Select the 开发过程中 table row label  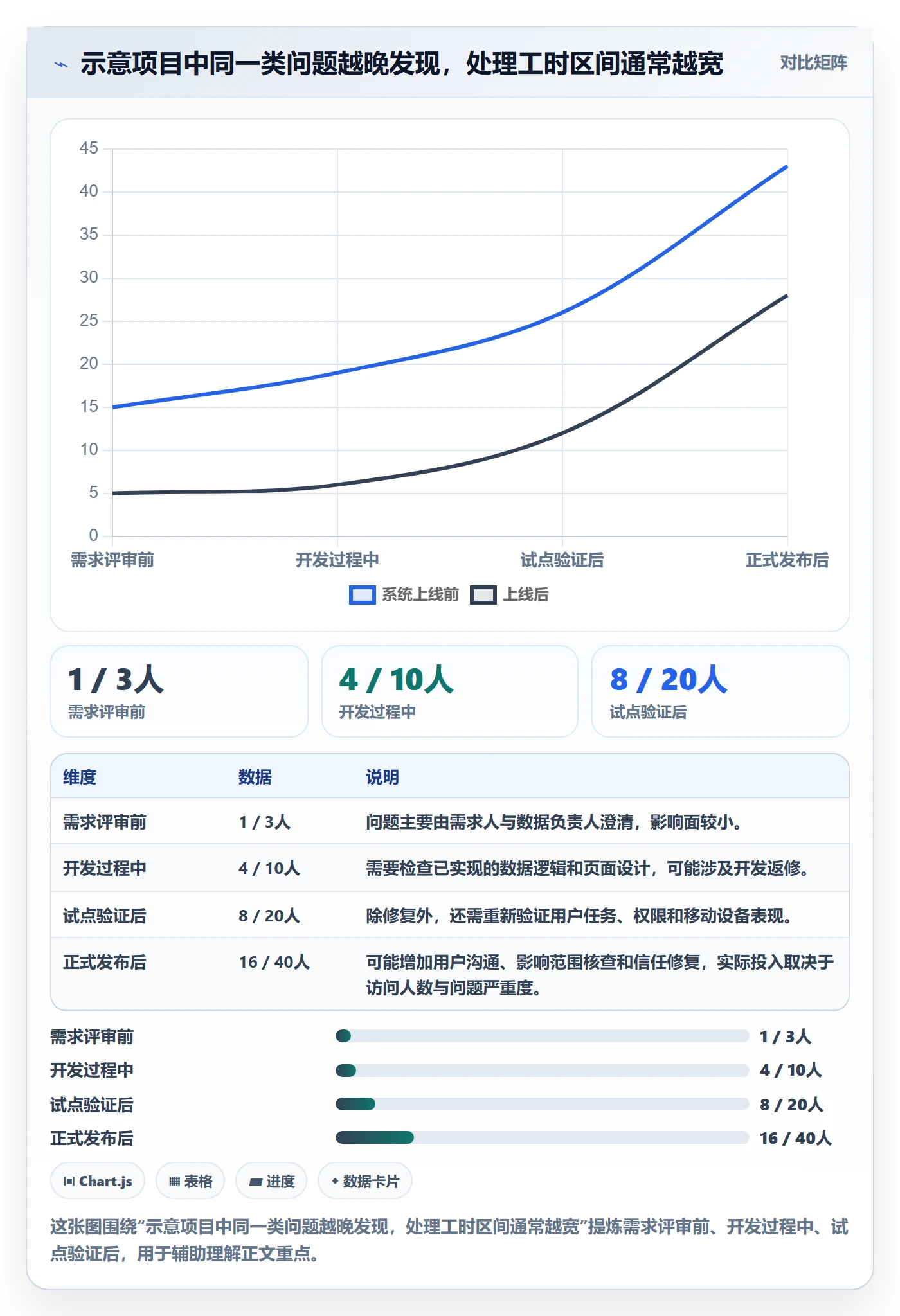pos(105,868)
